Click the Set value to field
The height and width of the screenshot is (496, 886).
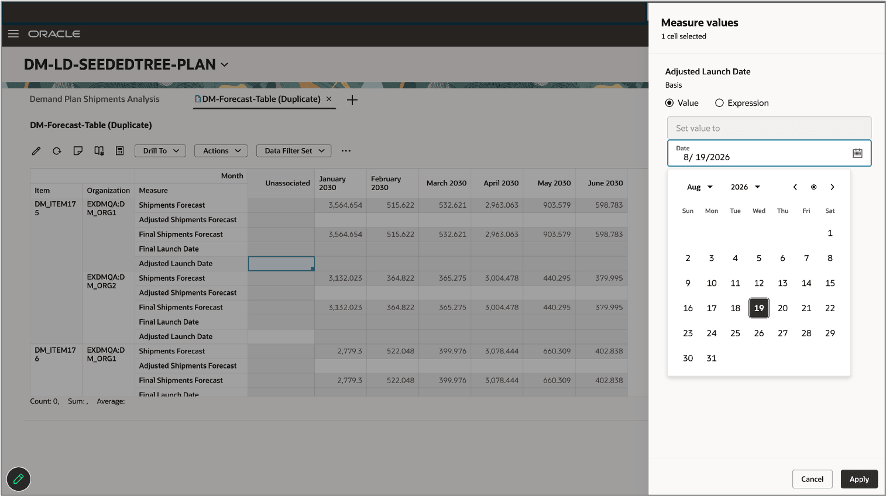tap(769, 128)
